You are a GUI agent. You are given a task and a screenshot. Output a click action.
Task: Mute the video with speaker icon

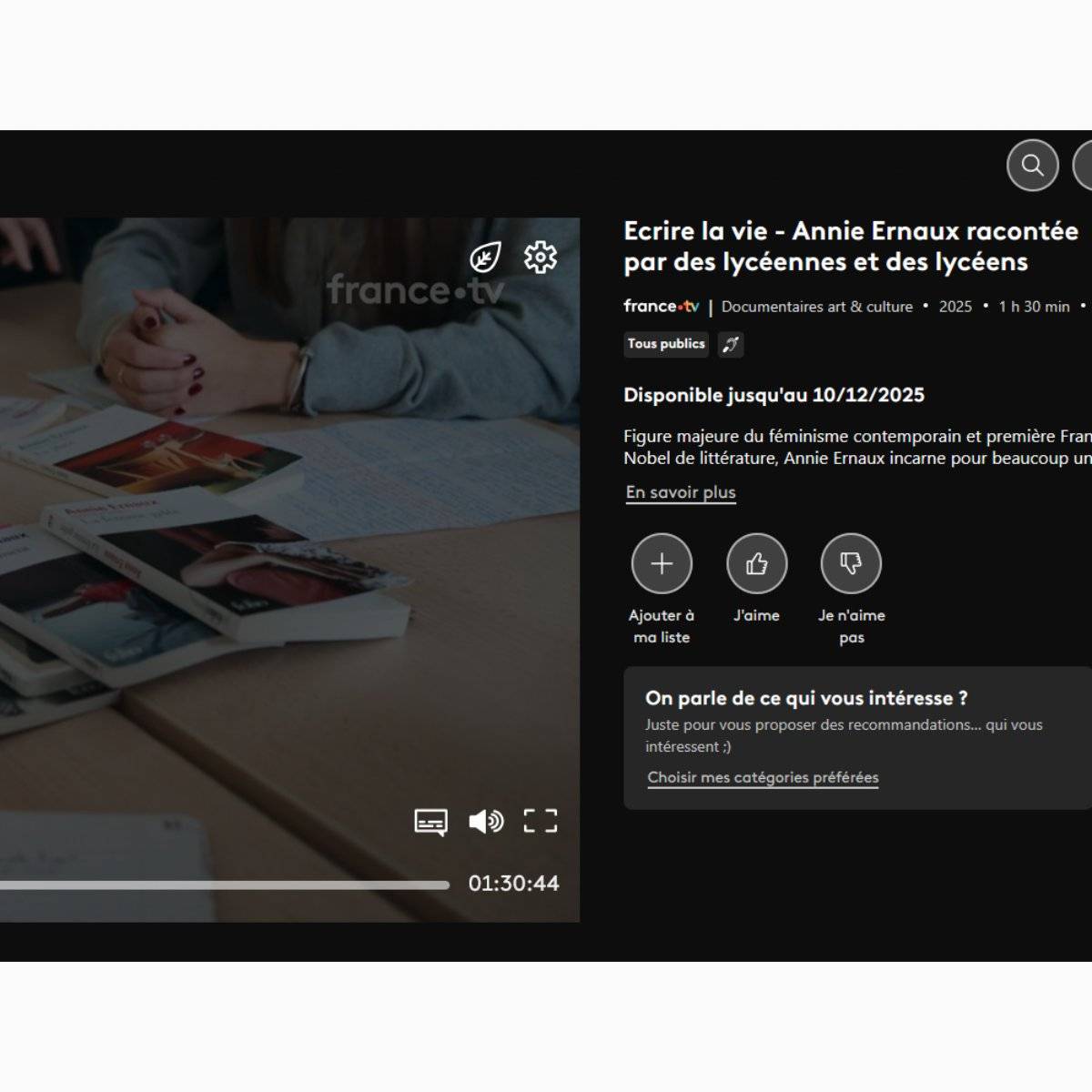coord(486,822)
